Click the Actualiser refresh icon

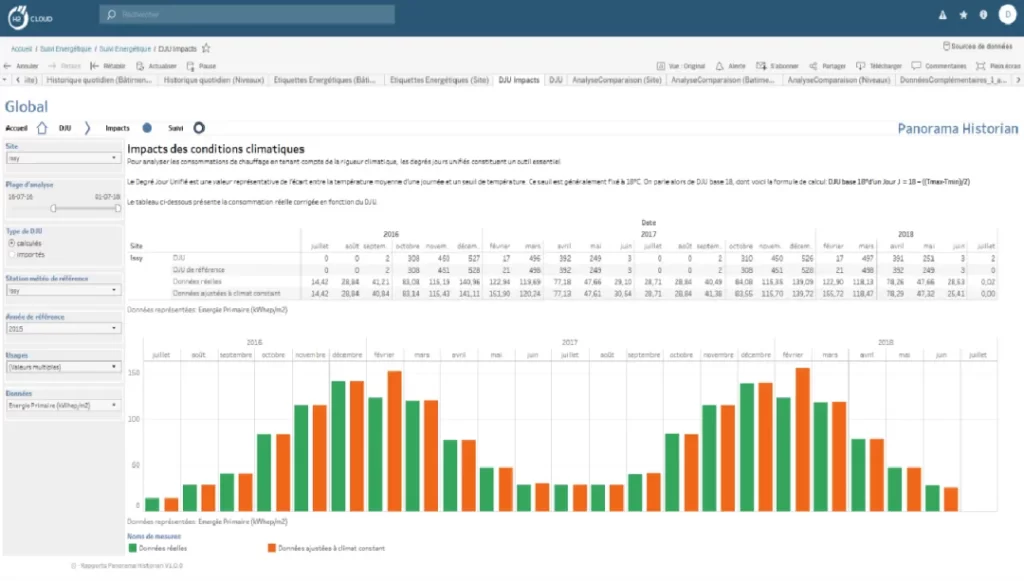pos(139,66)
